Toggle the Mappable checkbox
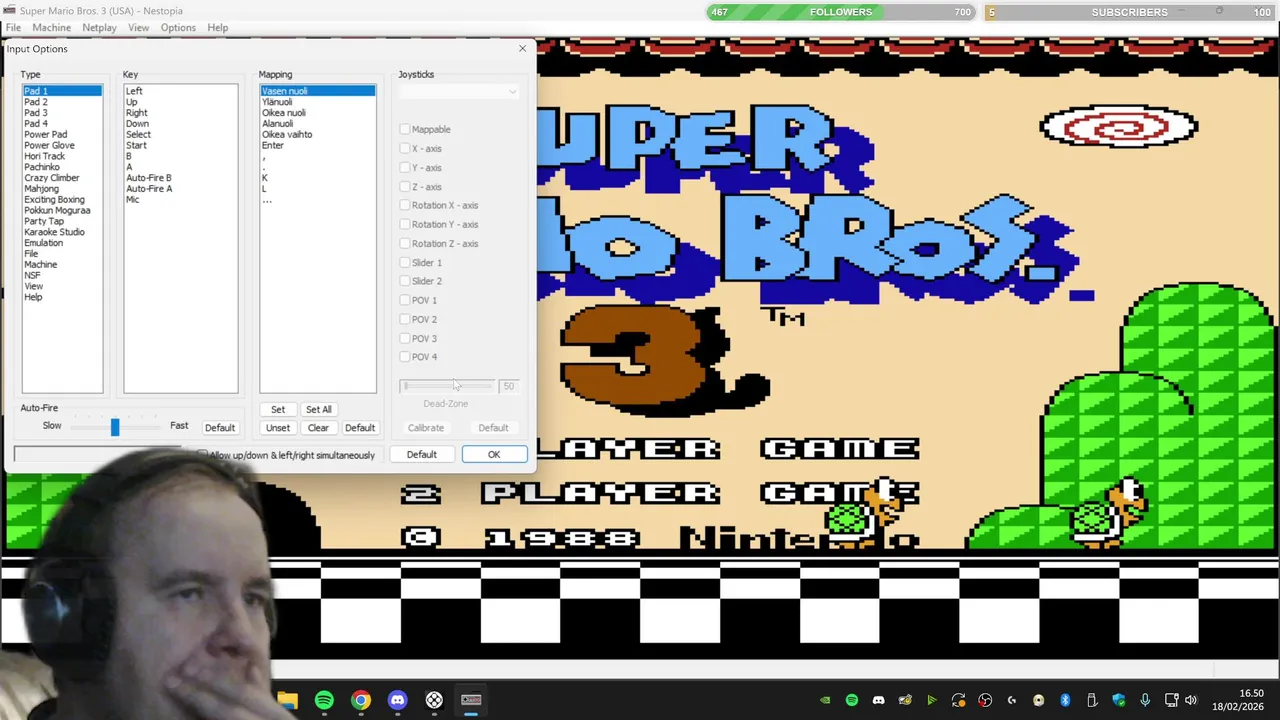 [405, 129]
